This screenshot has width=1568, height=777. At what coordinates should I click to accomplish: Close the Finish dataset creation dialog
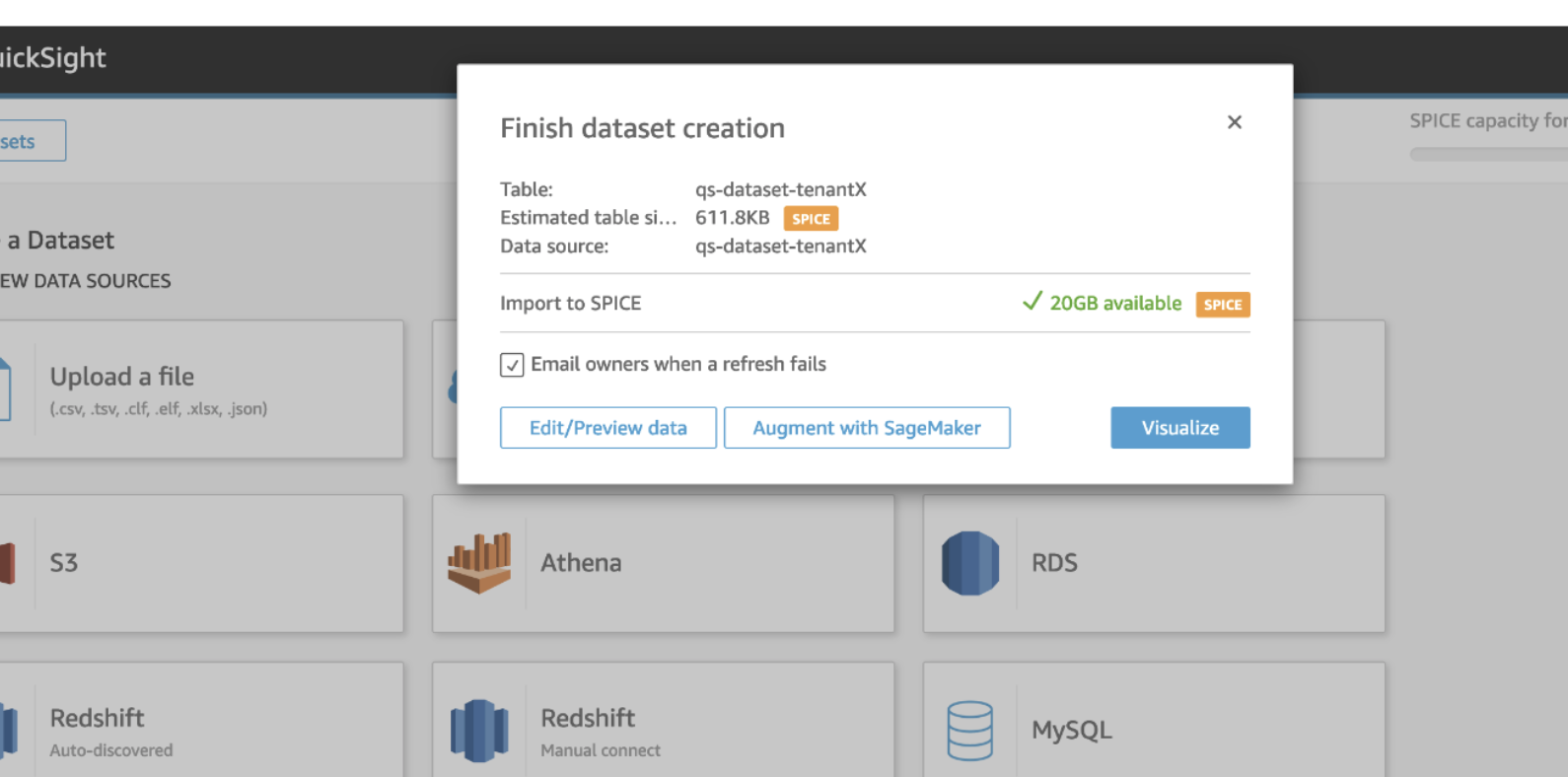click(1234, 122)
